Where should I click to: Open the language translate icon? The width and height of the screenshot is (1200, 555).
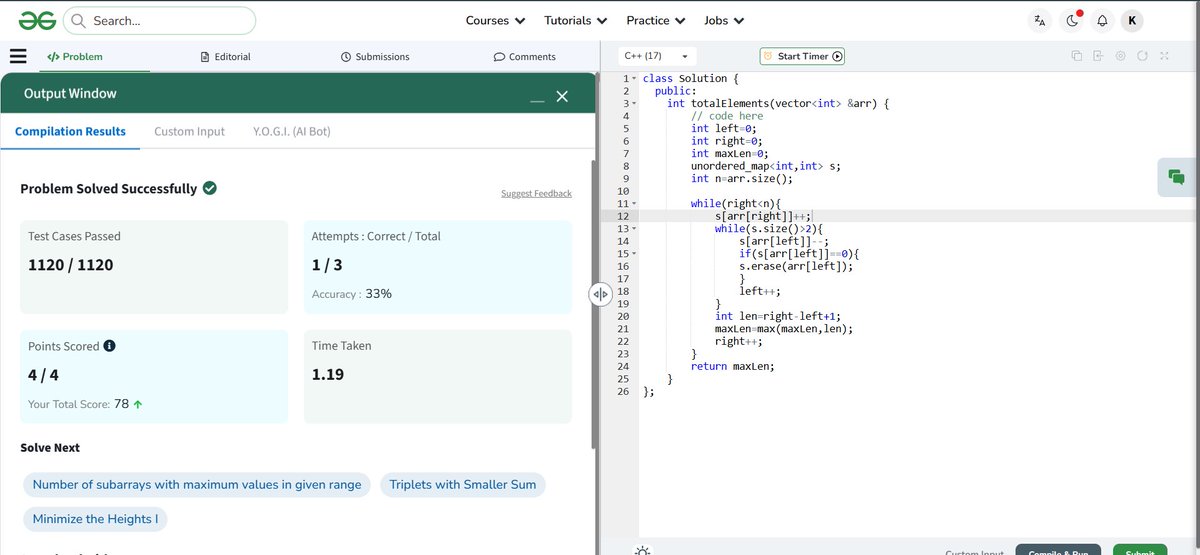point(1040,20)
